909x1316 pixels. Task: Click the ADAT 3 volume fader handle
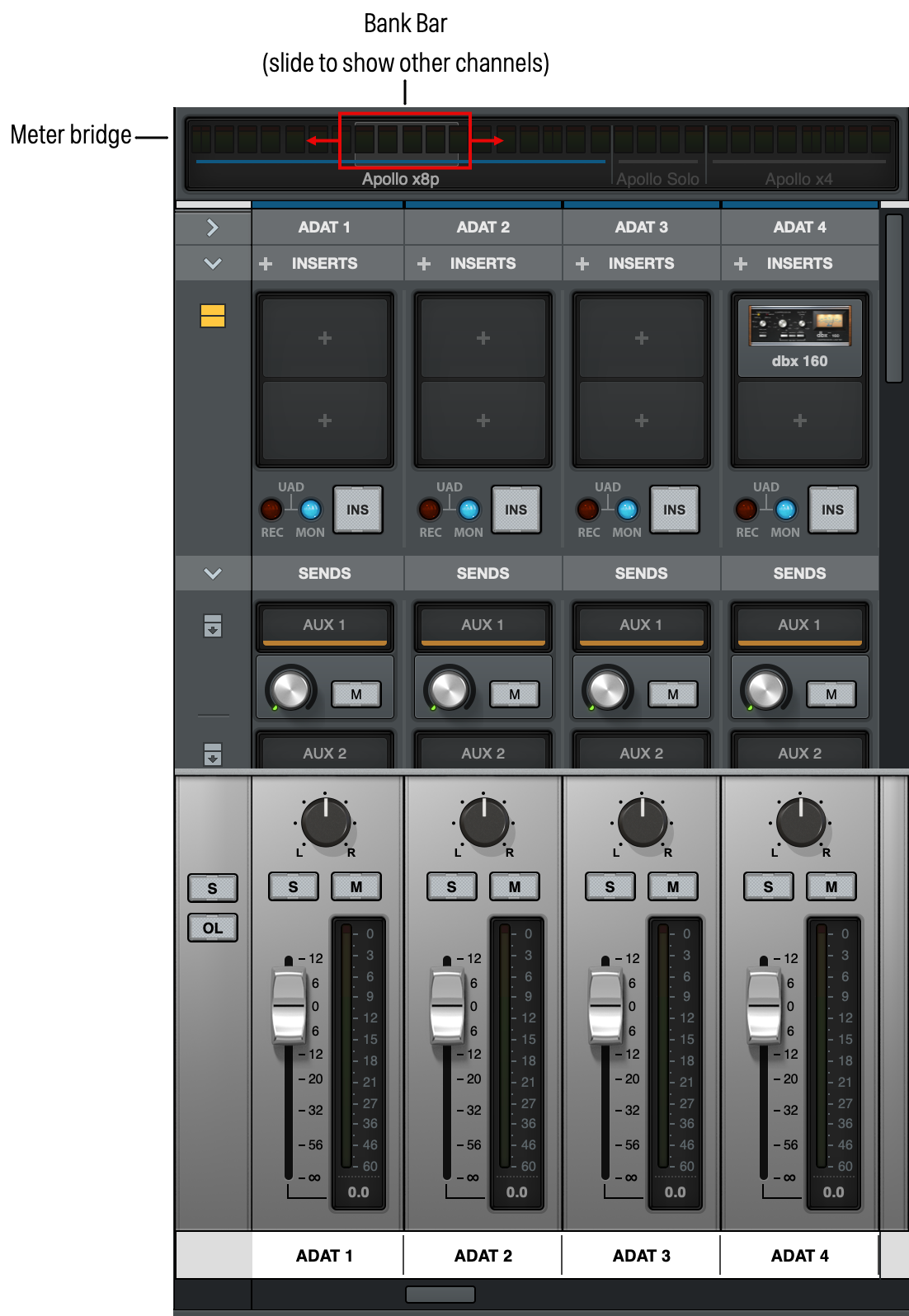605,1006
